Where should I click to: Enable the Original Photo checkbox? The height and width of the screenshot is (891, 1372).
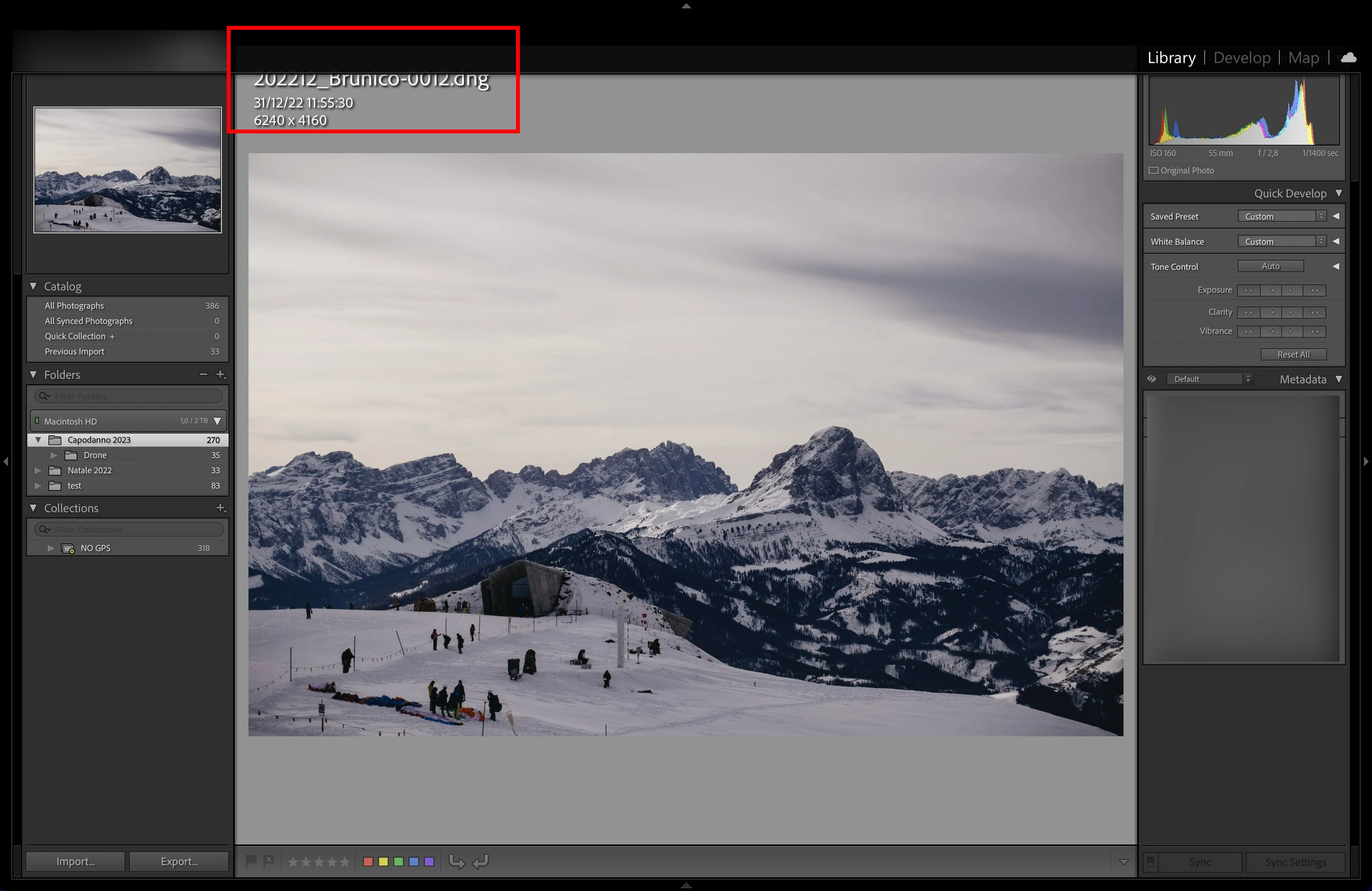point(1154,171)
